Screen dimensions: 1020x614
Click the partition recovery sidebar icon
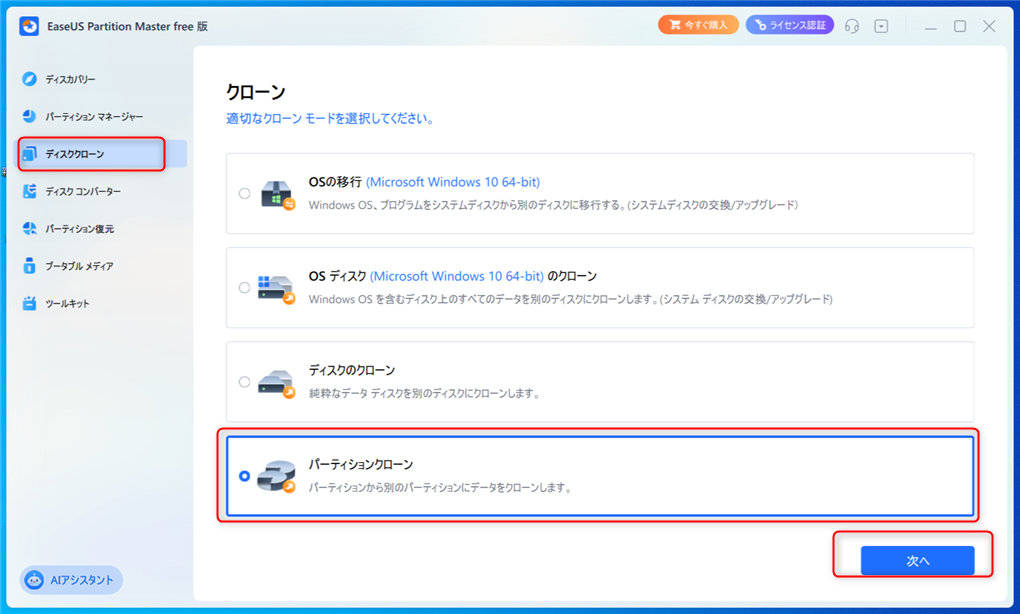point(29,228)
